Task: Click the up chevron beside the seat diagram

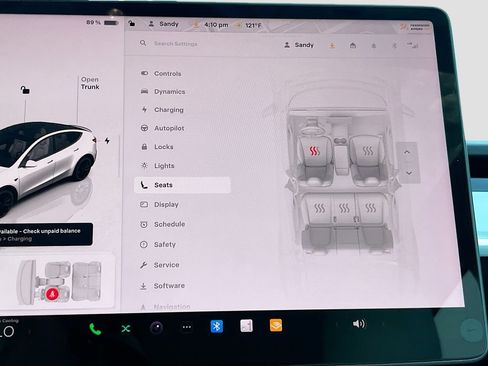Action: [x=407, y=152]
